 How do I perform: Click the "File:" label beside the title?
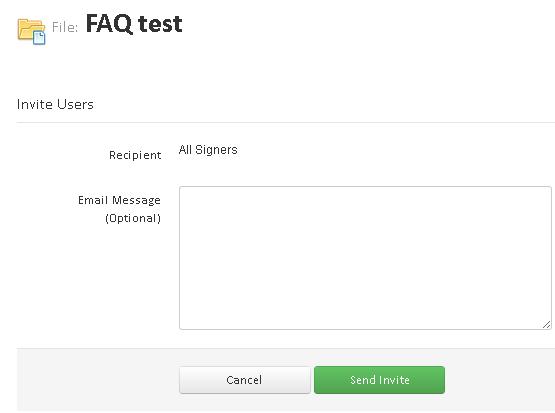point(65,27)
